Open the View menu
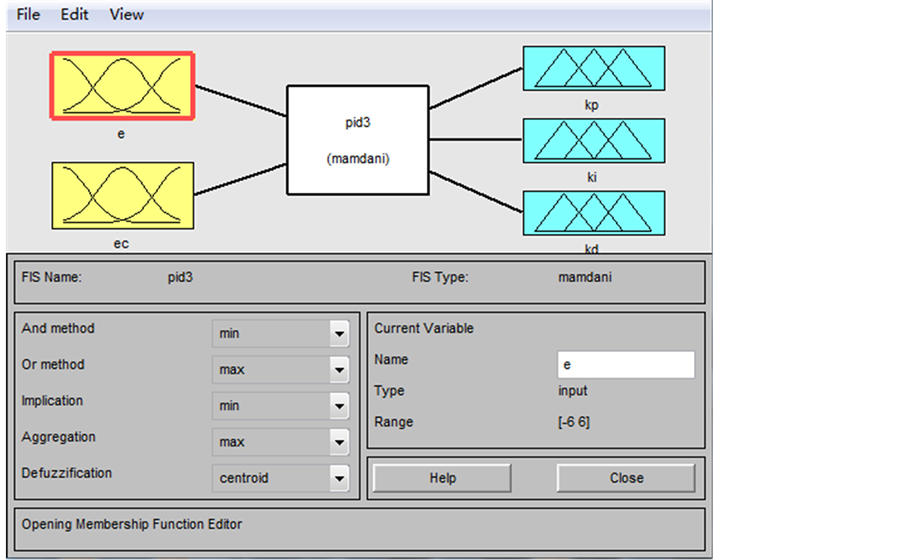Screen dimensions: 903x560 [127, 14]
